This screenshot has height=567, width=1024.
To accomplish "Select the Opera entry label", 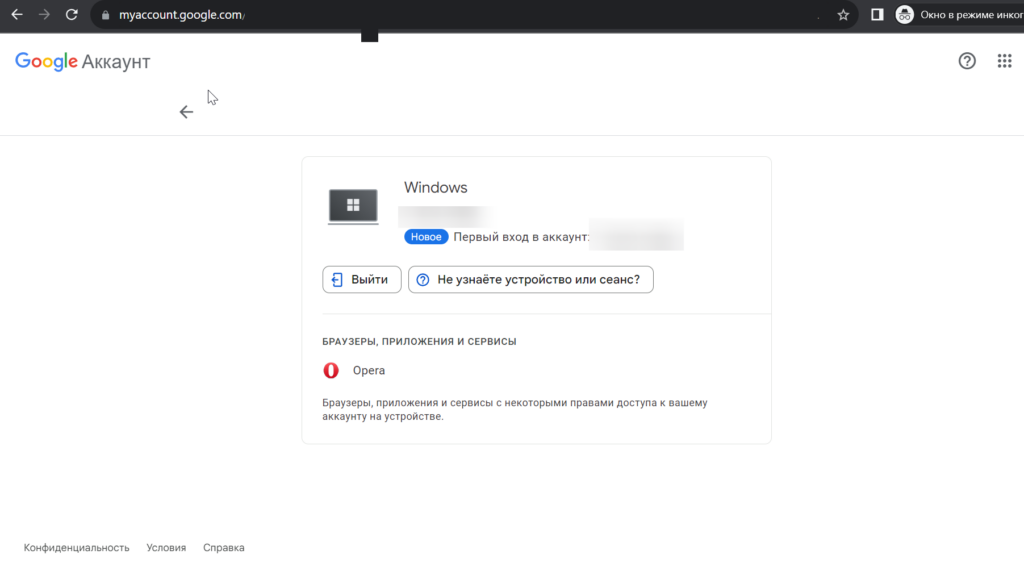I will pos(369,370).
